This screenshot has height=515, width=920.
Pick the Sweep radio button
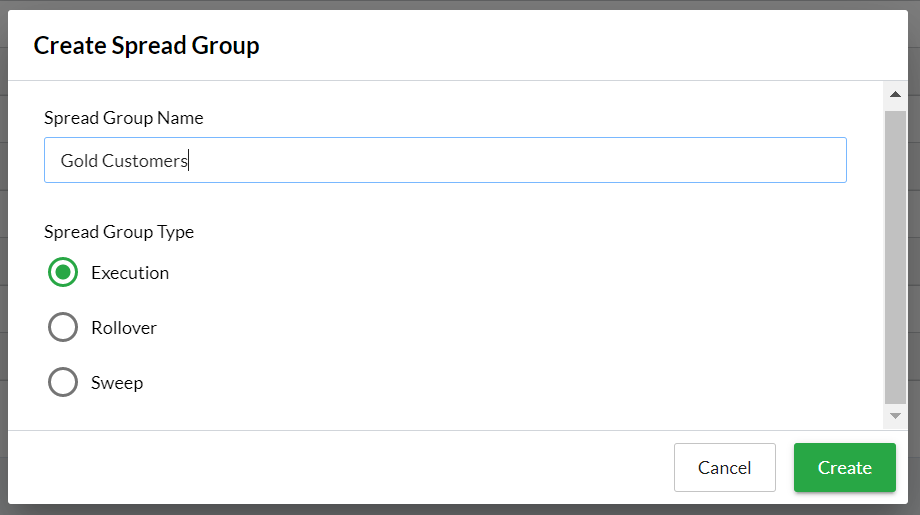coord(63,382)
